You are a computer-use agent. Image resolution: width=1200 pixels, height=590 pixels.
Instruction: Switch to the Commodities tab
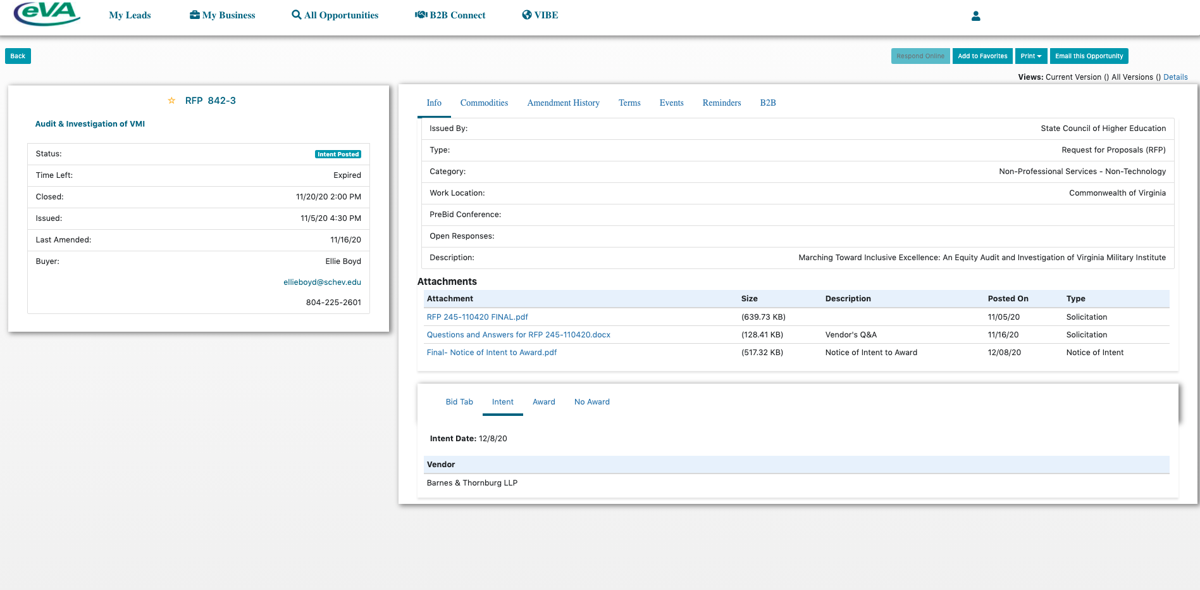(x=484, y=103)
